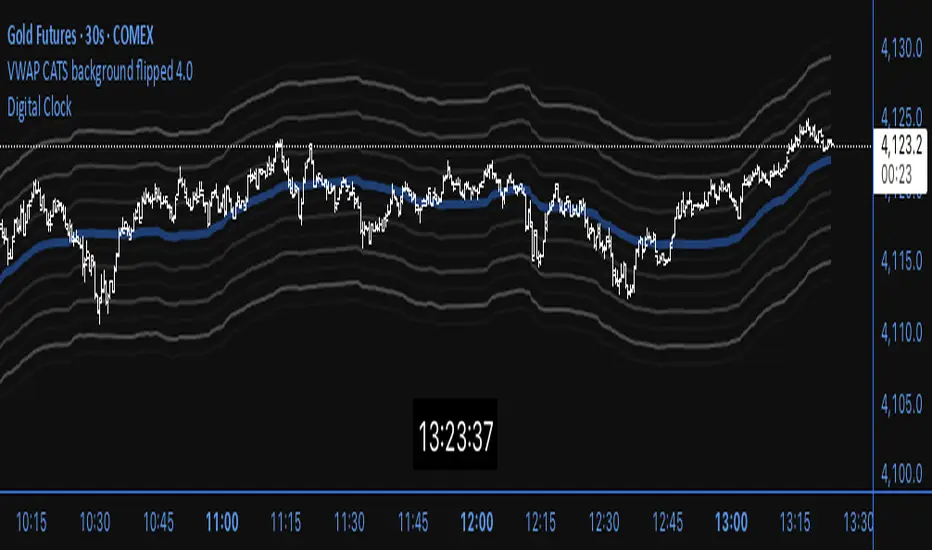Click the 12:45 time axis label
932x550 pixels.
667,523
